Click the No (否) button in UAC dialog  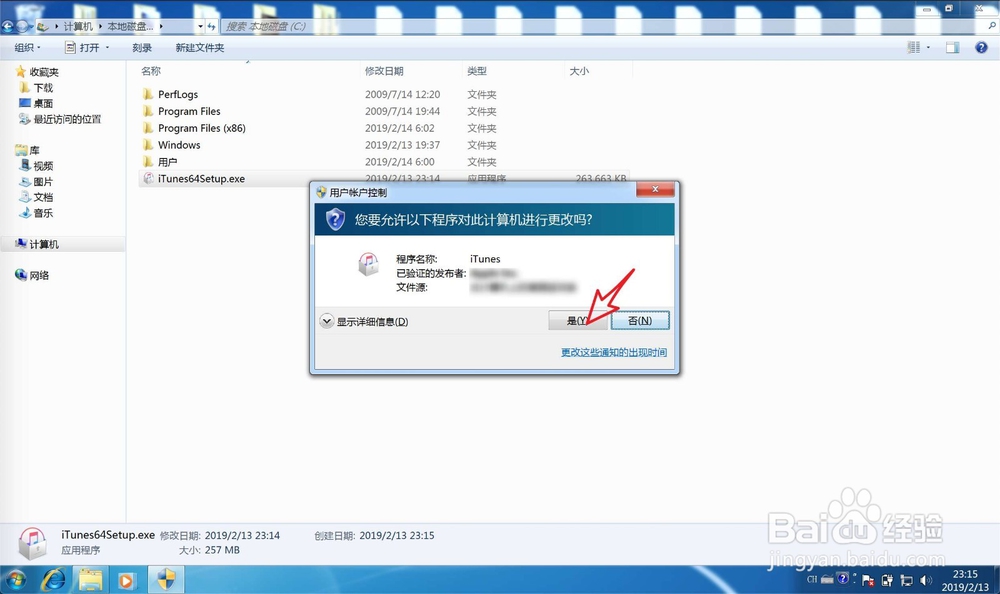(x=640, y=320)
